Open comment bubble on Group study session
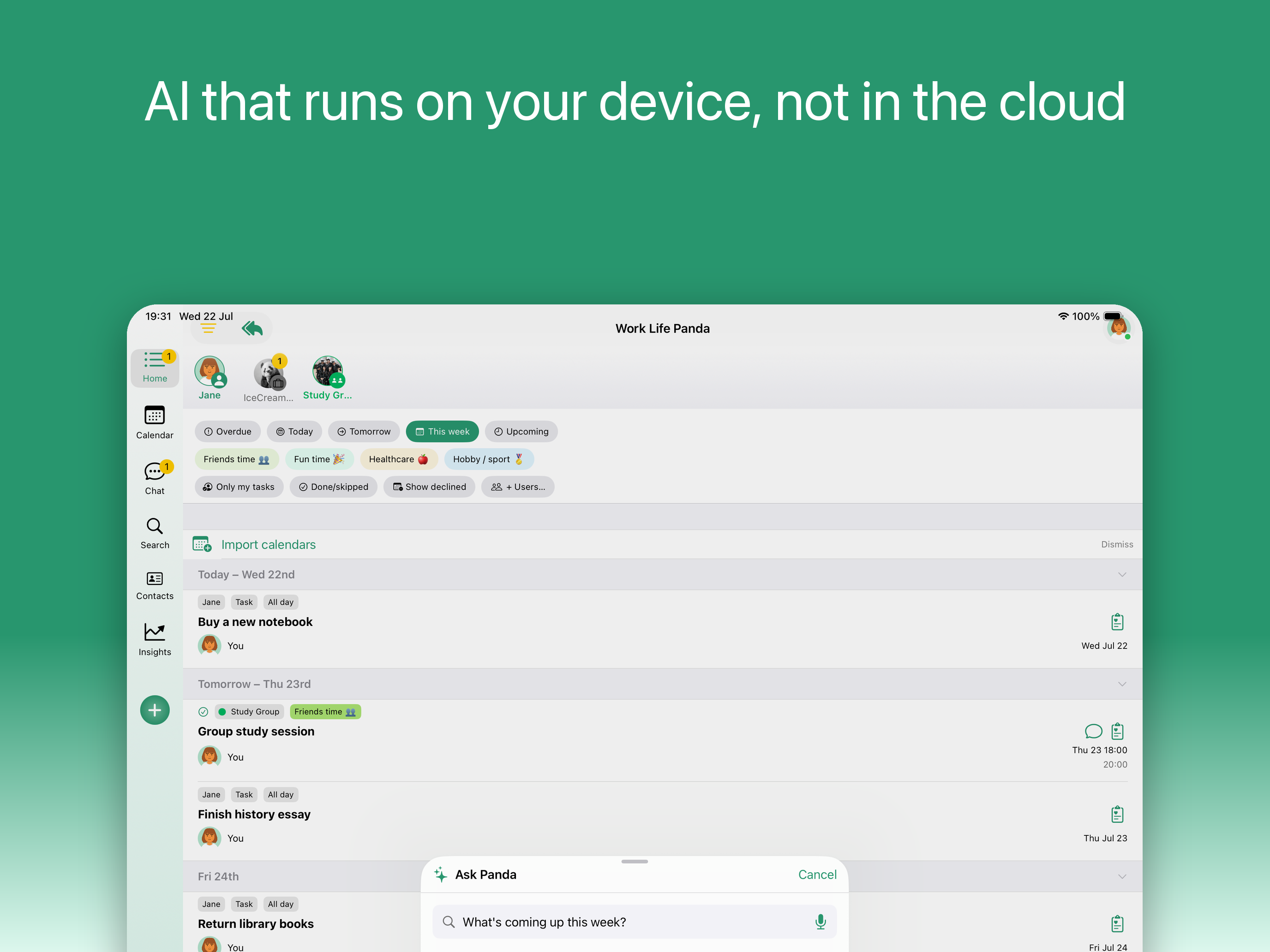 click(x=1093, y=731)
